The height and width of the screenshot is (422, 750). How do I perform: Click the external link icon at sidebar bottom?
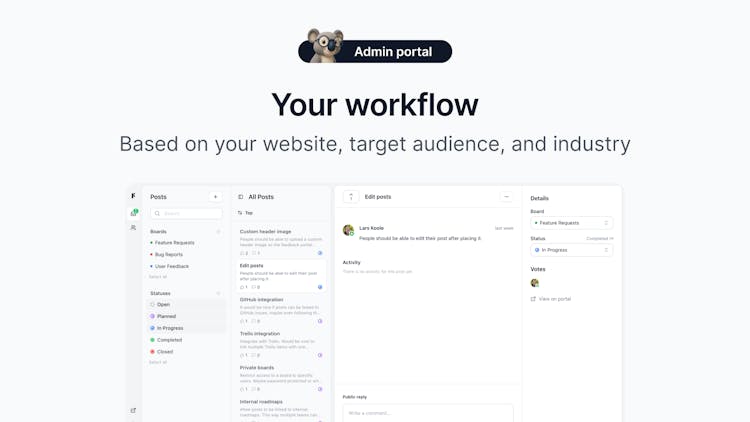pyautogui.click(x=133, y=411)
